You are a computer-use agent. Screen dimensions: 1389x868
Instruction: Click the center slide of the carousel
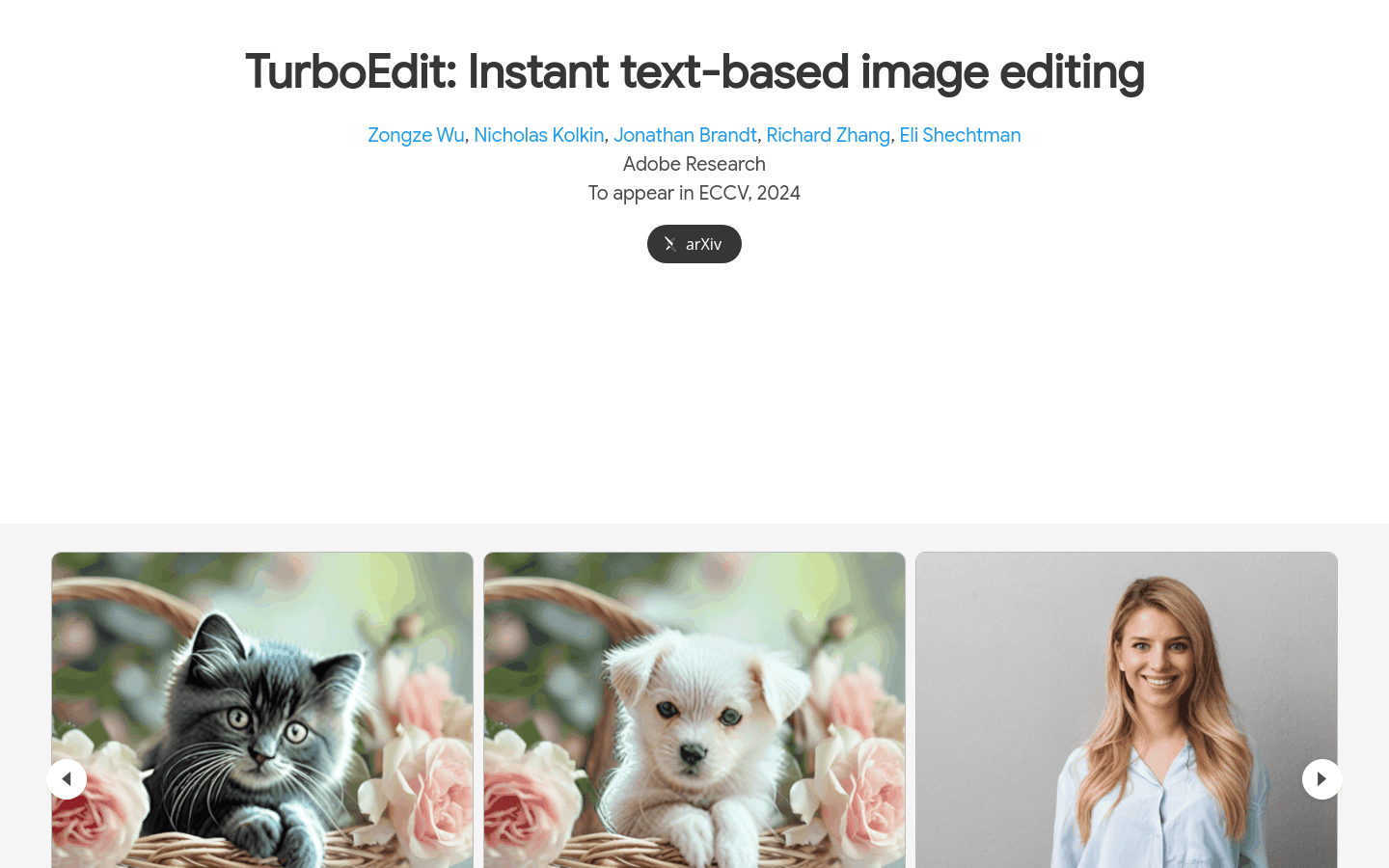(x=694, y=709)
